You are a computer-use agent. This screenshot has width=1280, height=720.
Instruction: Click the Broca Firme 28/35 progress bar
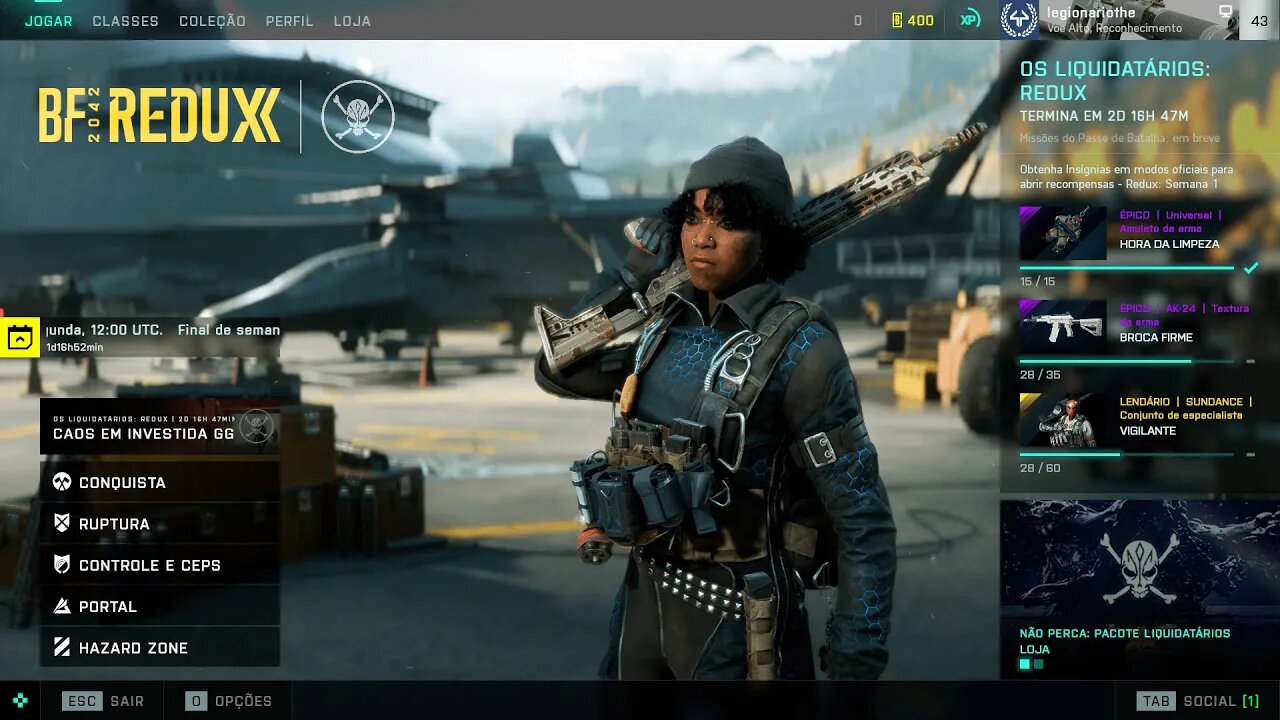pyautogui.click(x=1127, y=361)
